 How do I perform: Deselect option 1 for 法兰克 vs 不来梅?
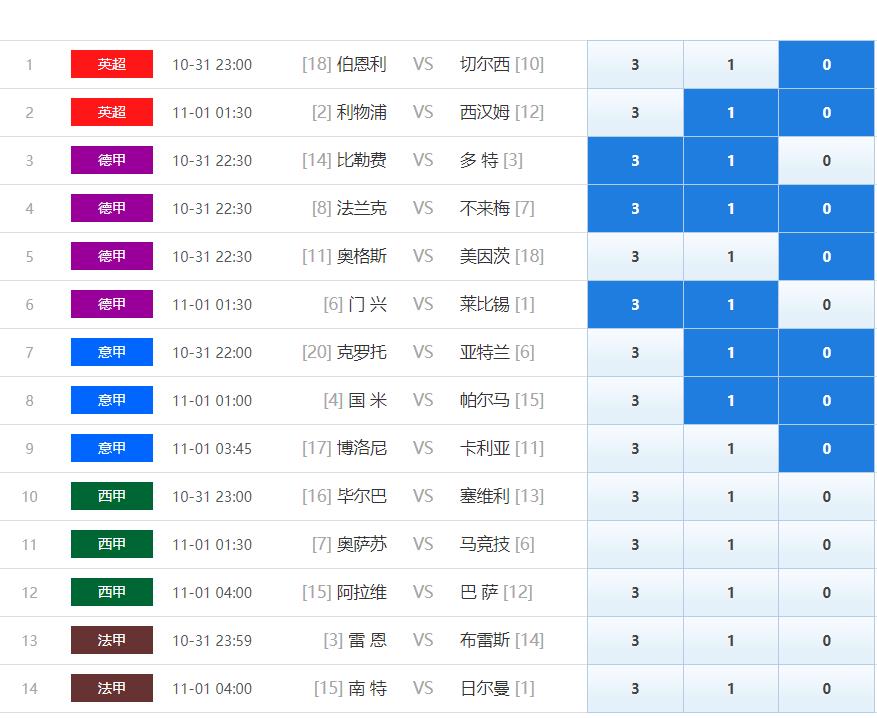tap(730, 209)
